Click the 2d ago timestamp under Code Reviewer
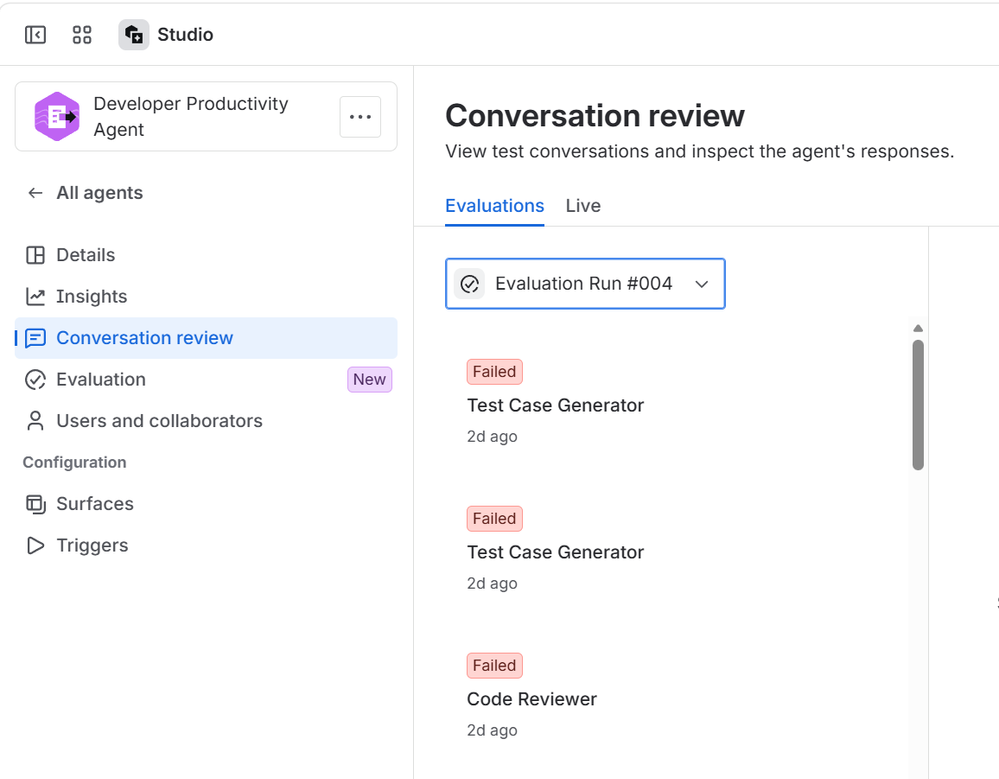The width and height of the screenshot is (999, 779). click(492, 731)
